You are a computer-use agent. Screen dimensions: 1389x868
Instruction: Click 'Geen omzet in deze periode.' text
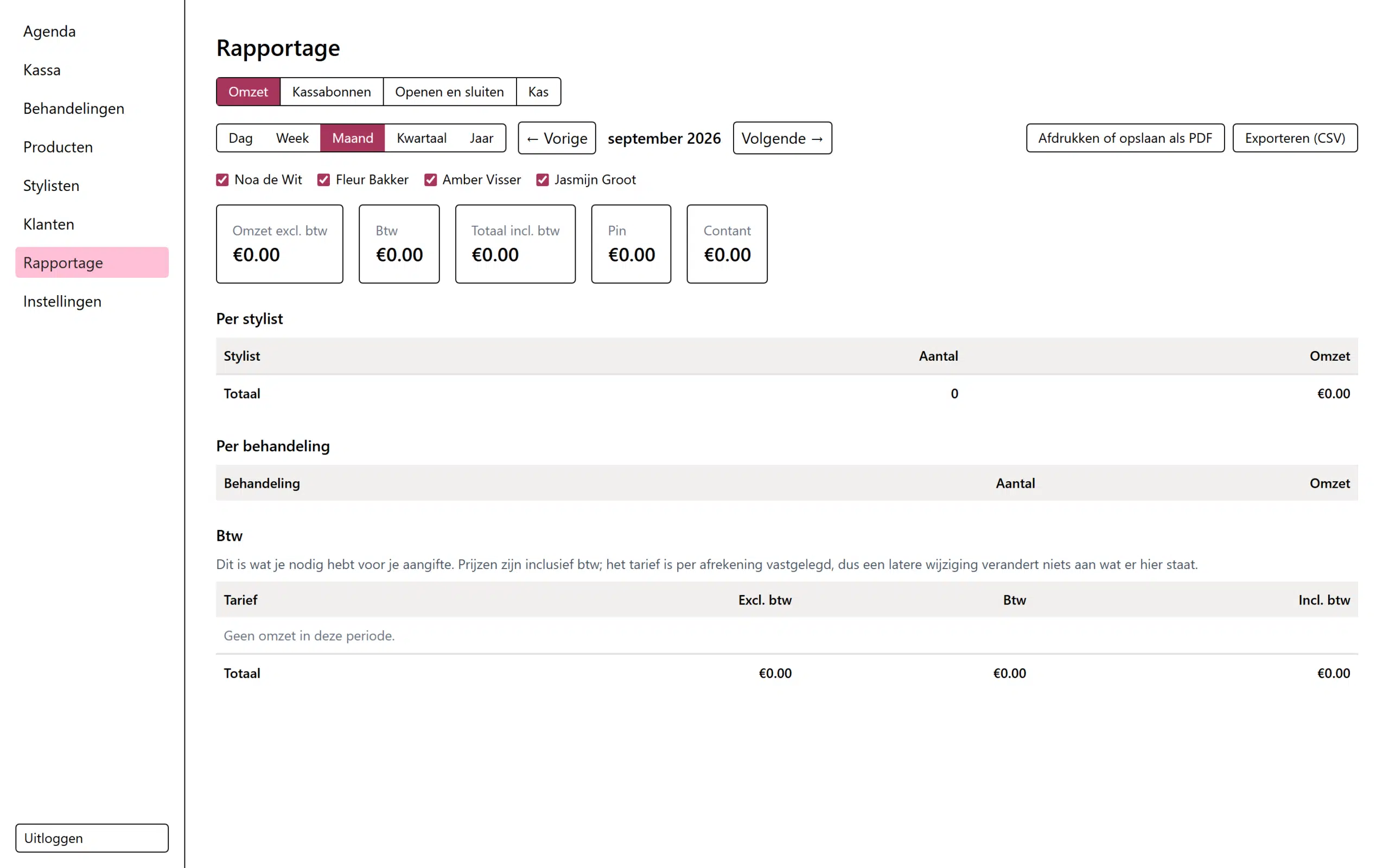[309, 635]
